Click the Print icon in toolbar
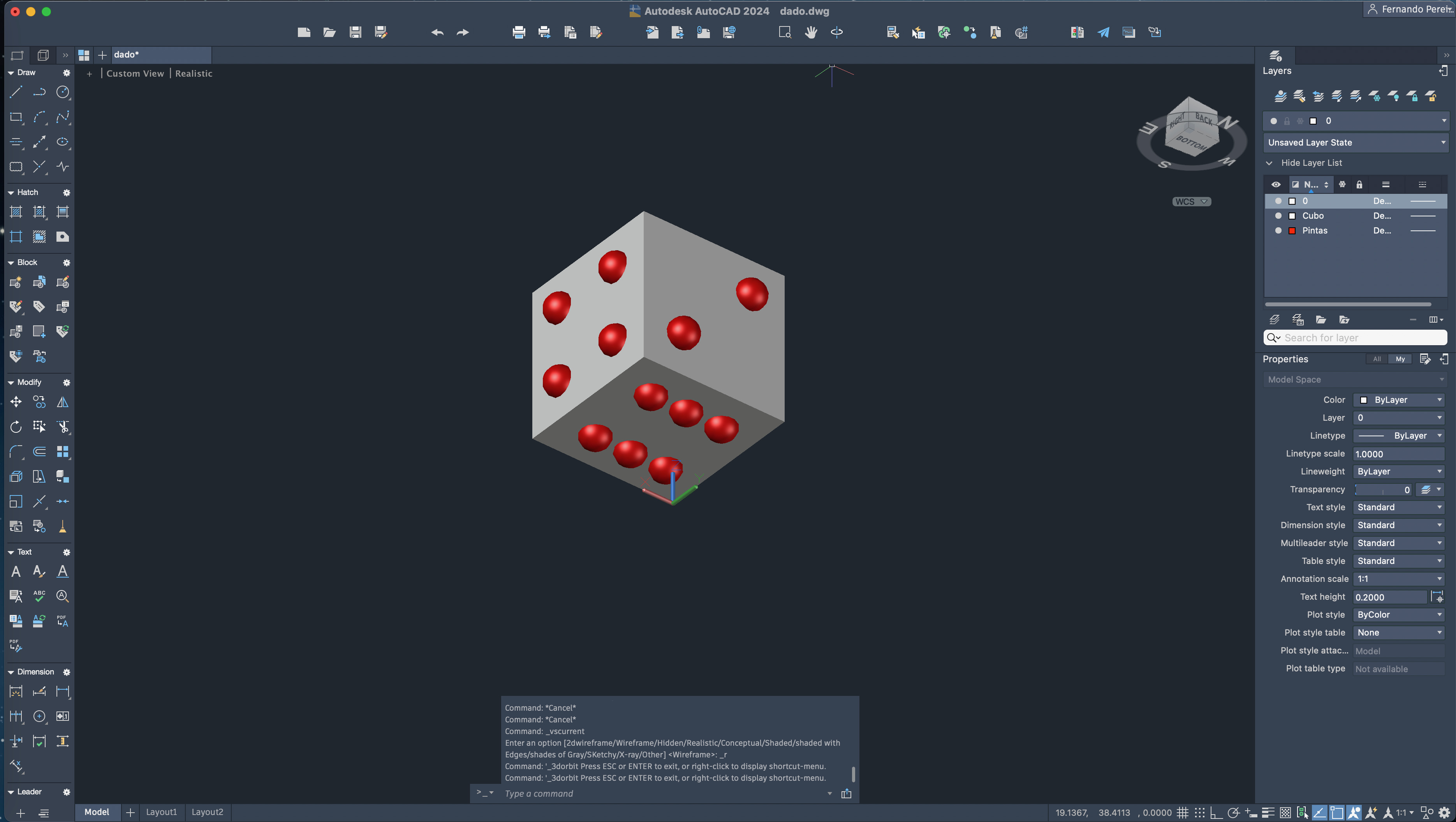This screenshot has width=1456, height=822. (x=519, y=32)
